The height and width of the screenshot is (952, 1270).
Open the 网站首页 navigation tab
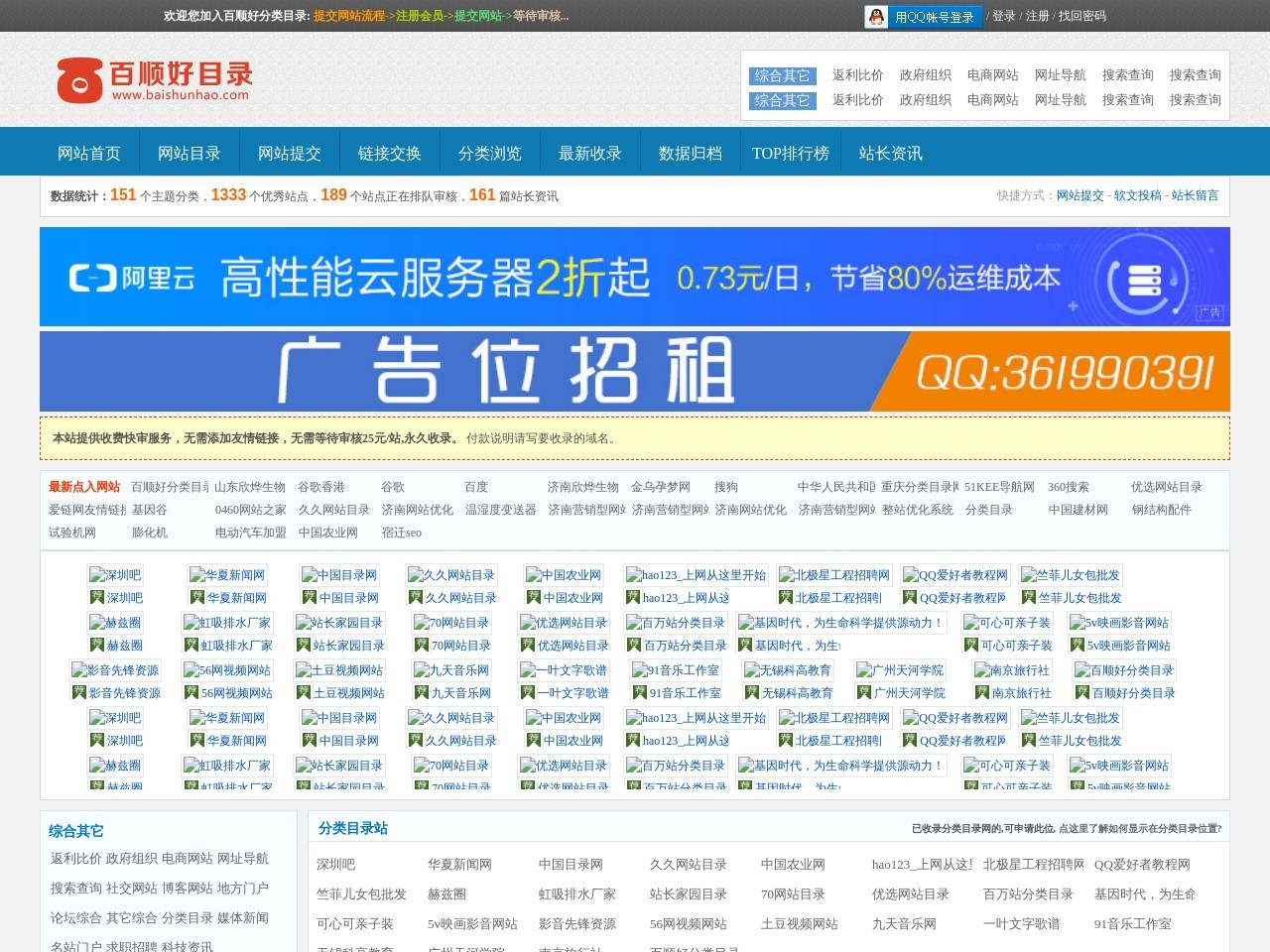(x=89, y=154)
